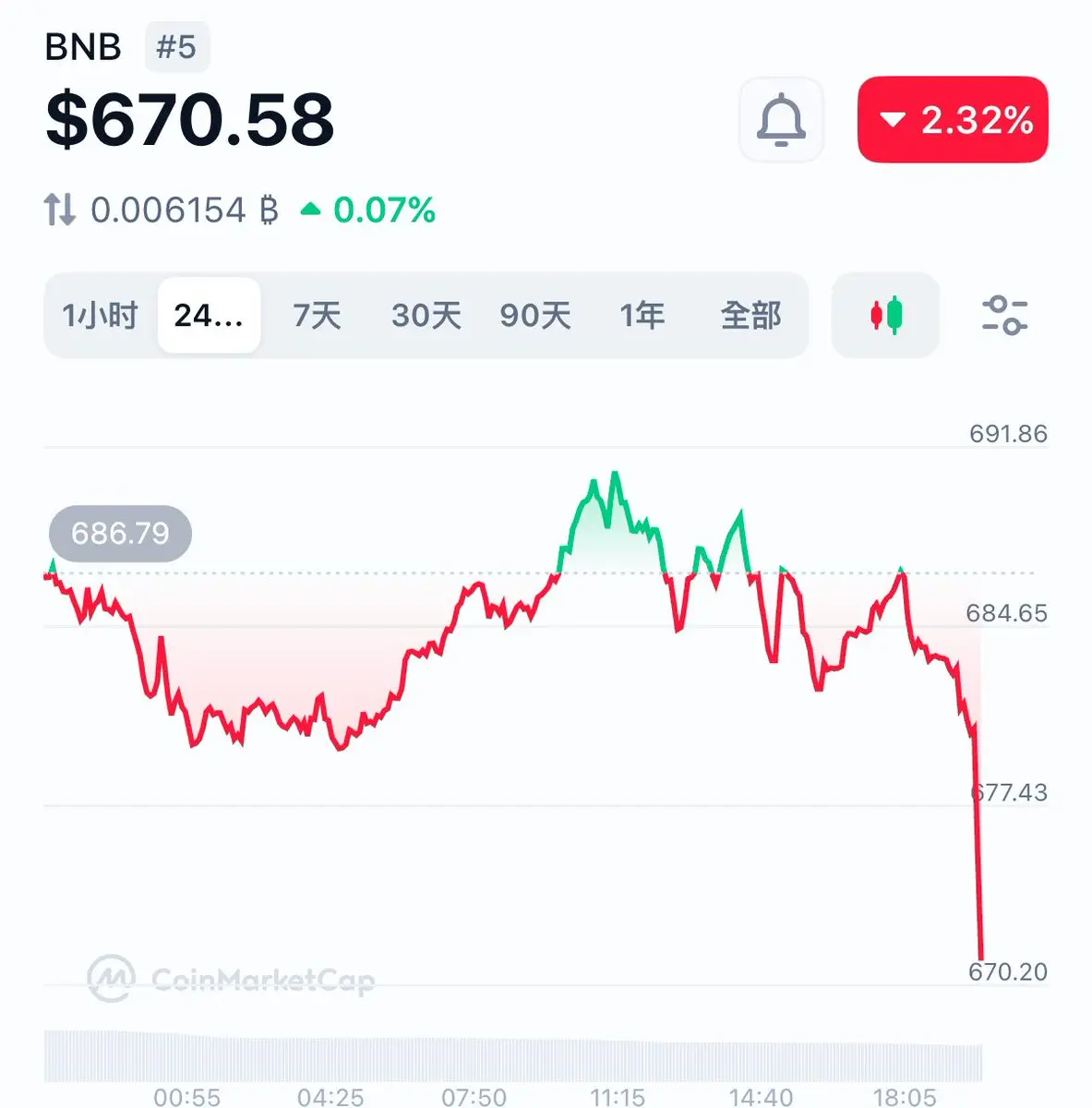Screen dimensions: 1092x1108
Task: Show the 全部 full history range
Action: coord(750,315)
